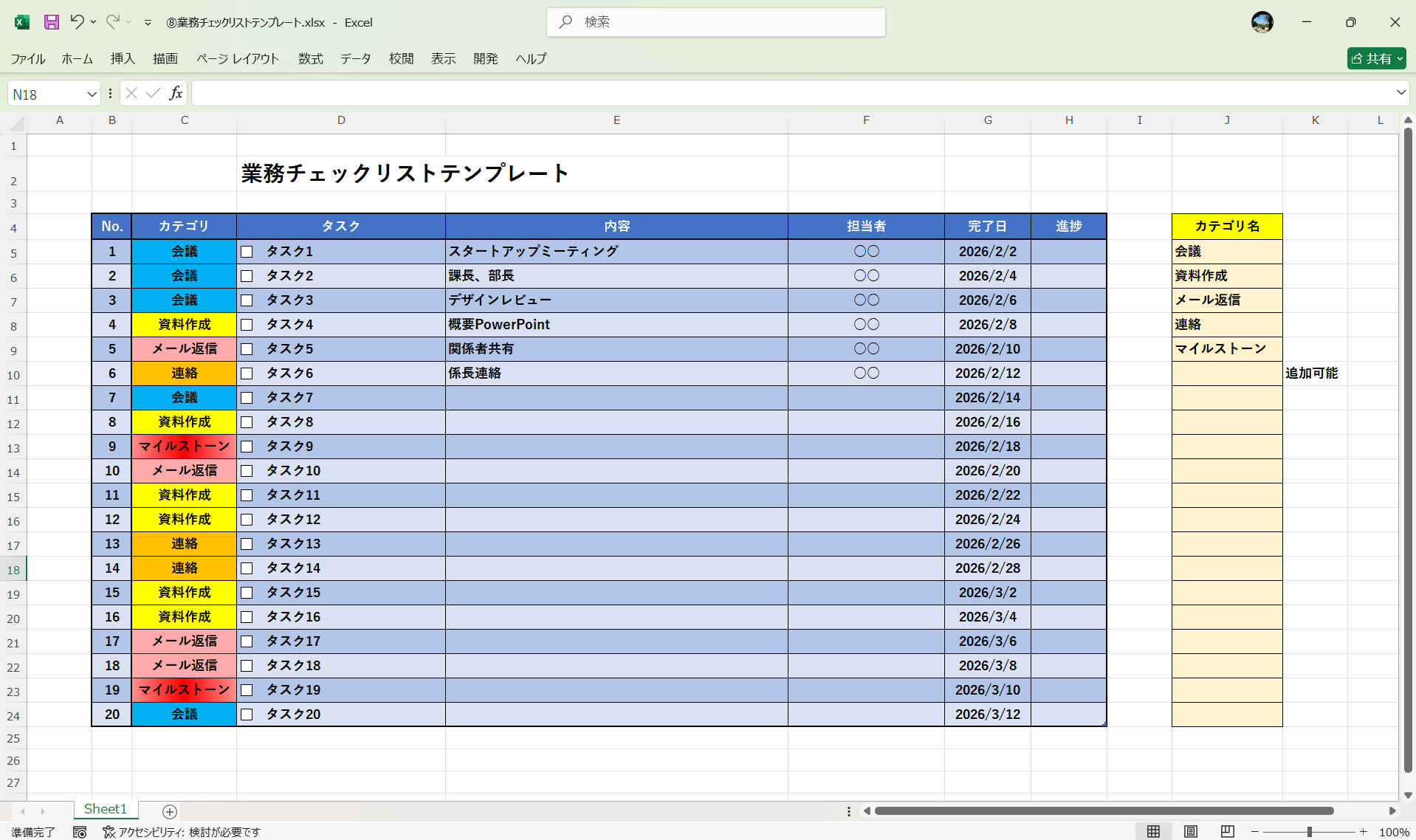Click the Undo icon

(x=79, y=22)
